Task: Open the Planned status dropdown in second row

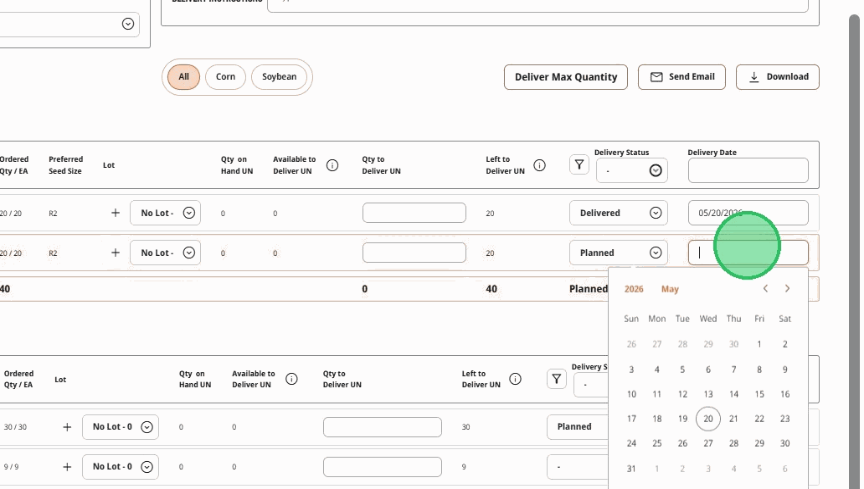Action: coord(618,252)
